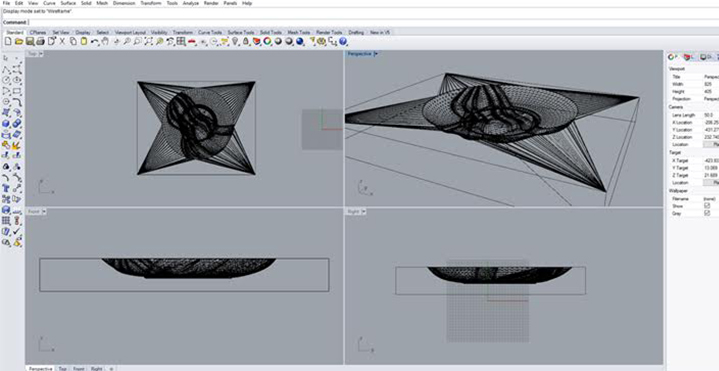Click the Undo arrow icon
The height and width of the screenshot is (371, 719).
[x=94, y=41]
